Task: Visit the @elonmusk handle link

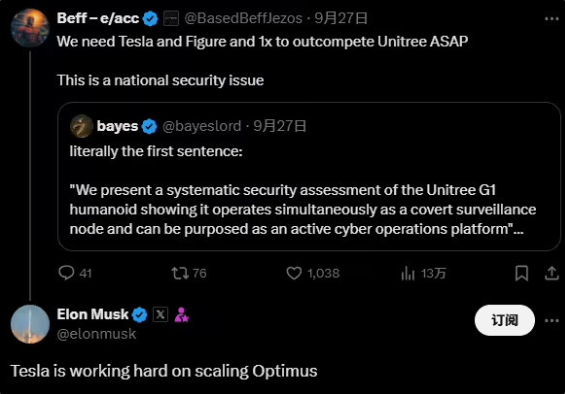Action: click(x=97, y=334)
